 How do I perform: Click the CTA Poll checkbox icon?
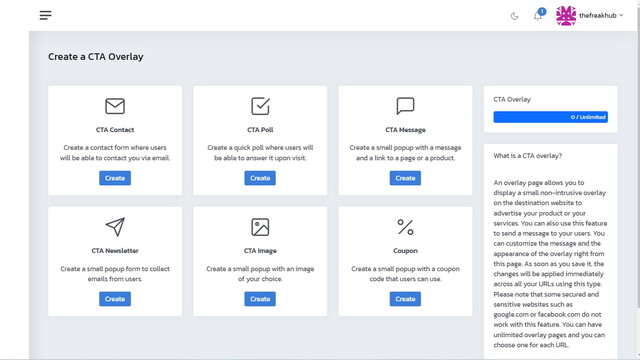260,106
